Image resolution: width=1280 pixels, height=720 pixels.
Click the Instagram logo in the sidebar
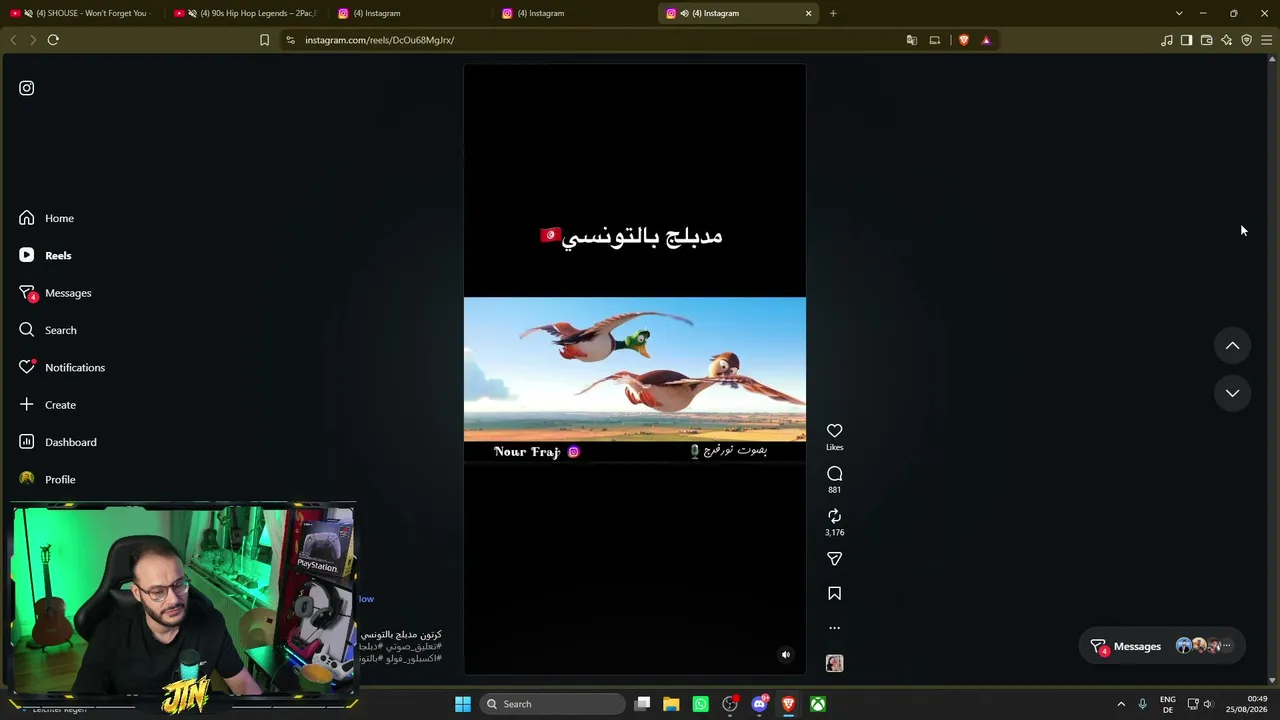point(27,88)
